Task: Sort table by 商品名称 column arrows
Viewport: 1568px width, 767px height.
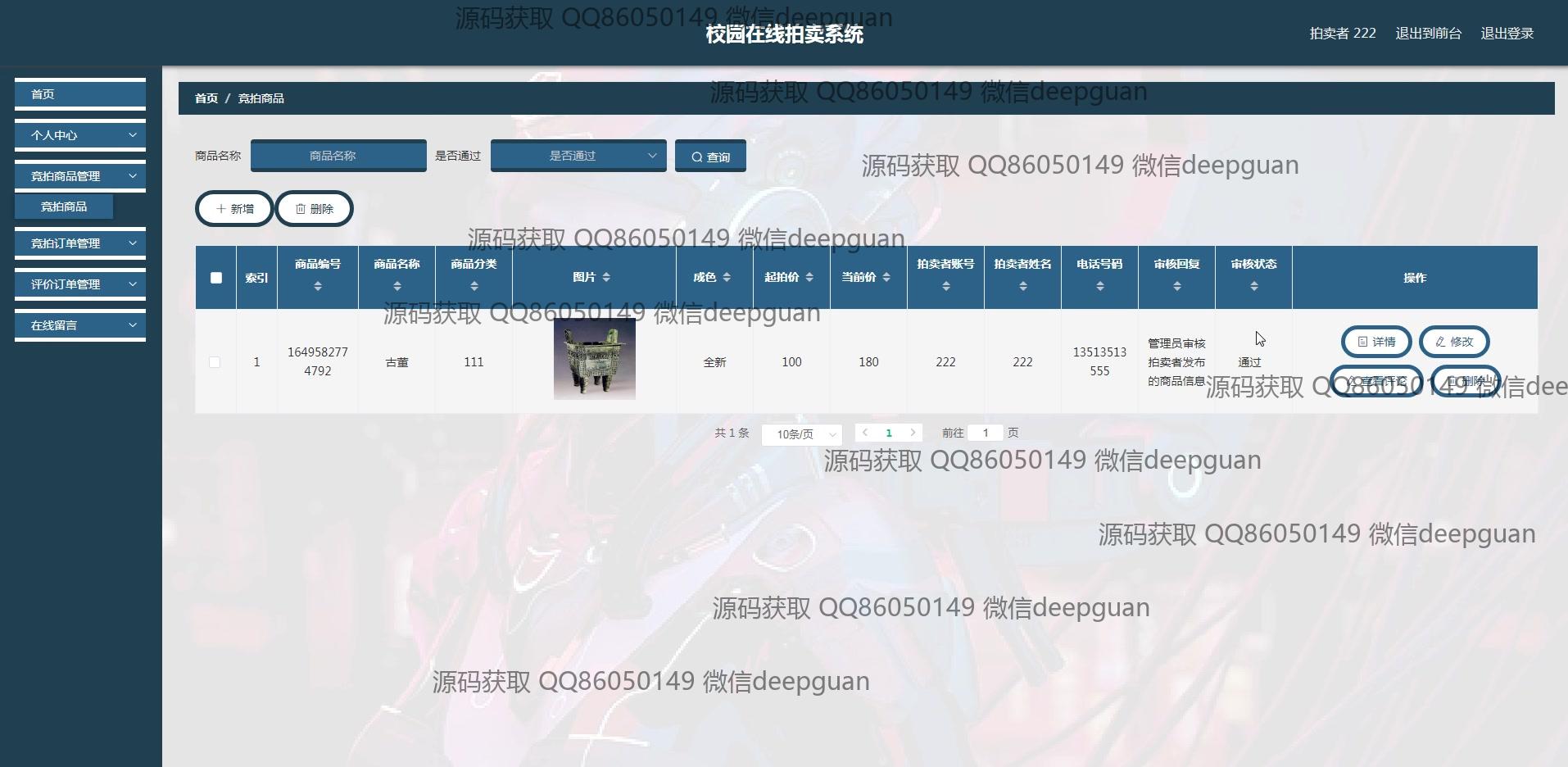Action: pyautogui.click(x=397, y=286)
